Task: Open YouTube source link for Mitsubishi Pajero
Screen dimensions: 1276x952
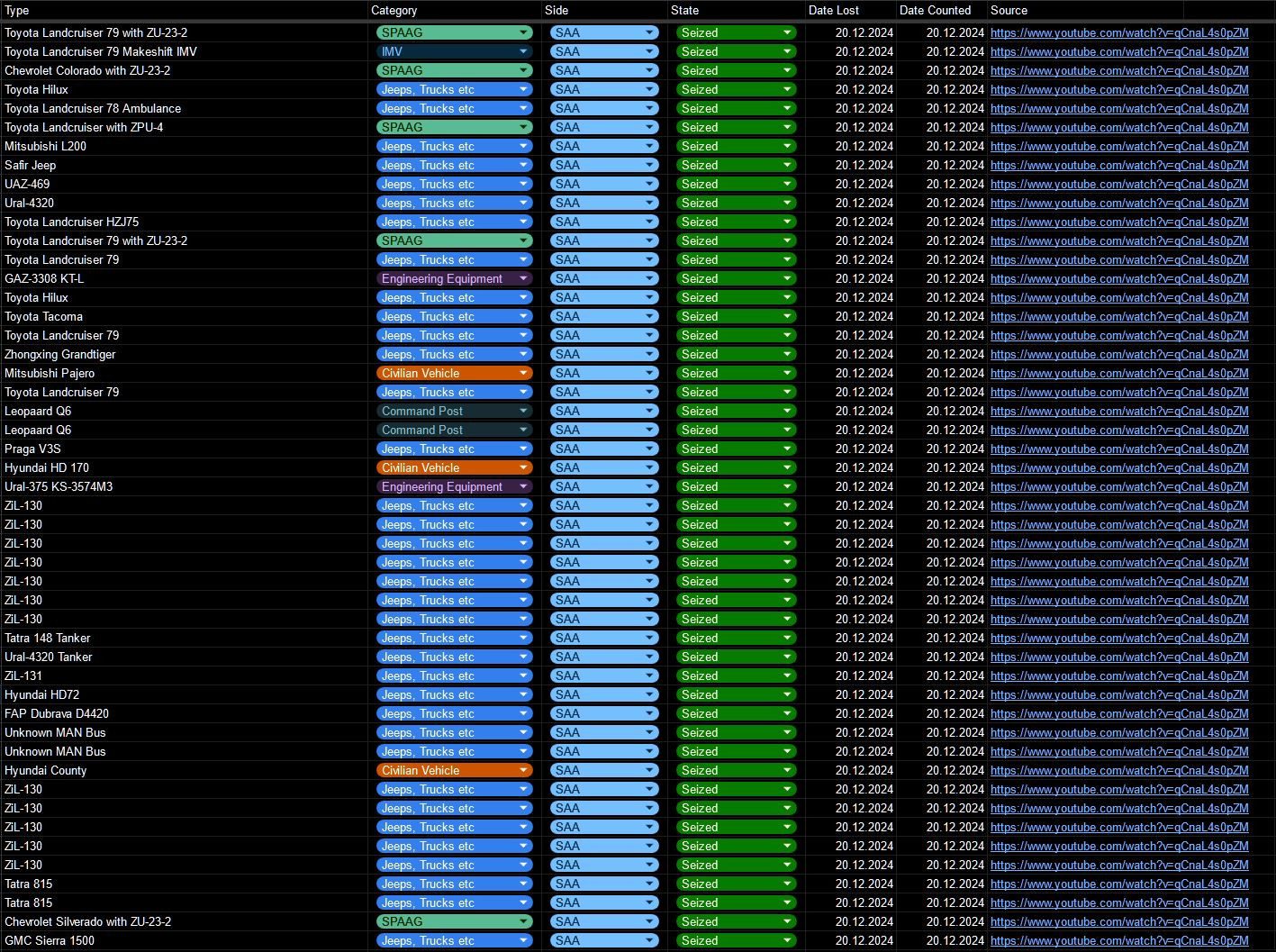Action: tap(1119, 373)
